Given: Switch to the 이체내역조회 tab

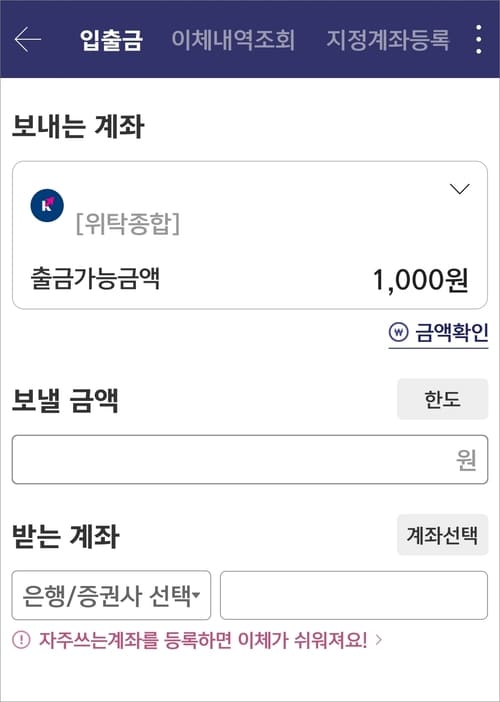Looking at the screenshot, I should coord(233,40).
